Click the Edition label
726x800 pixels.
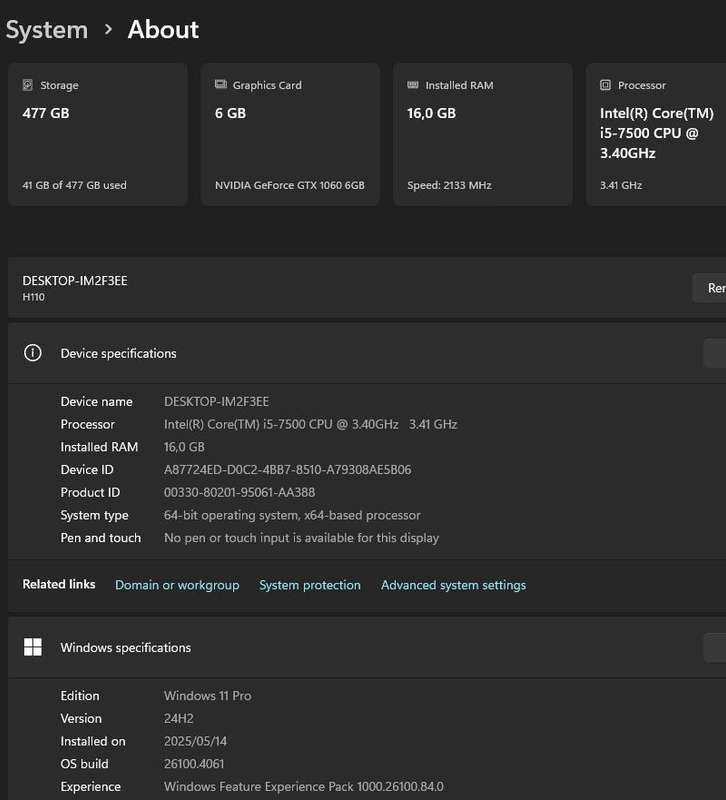click(x=80, y=696)
